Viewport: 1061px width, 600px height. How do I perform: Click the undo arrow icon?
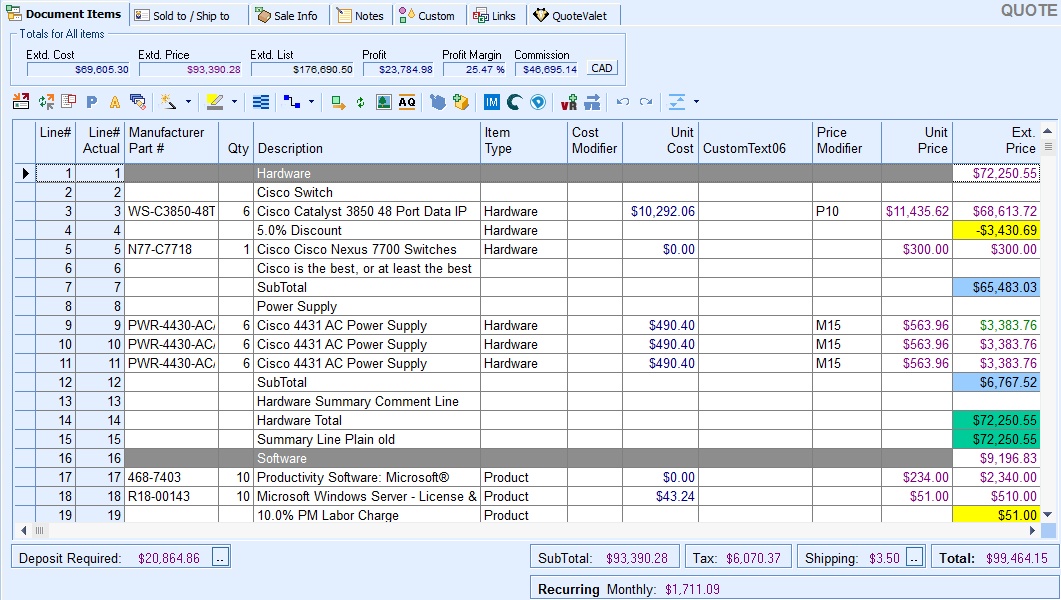(623, 102)
